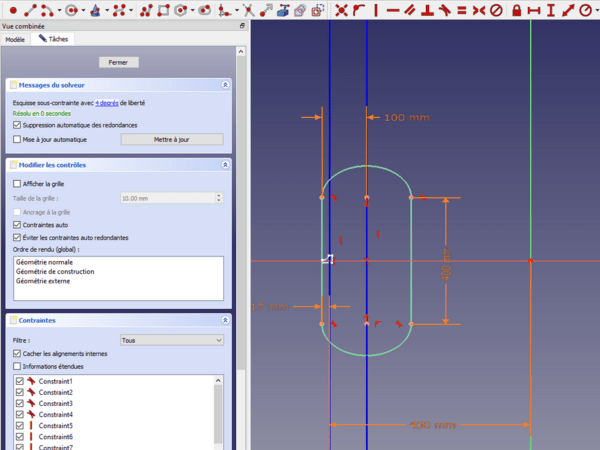Uncheck Constraint1 in the constraints list
This screenshot has height=450, width=600.
point(20,382)
